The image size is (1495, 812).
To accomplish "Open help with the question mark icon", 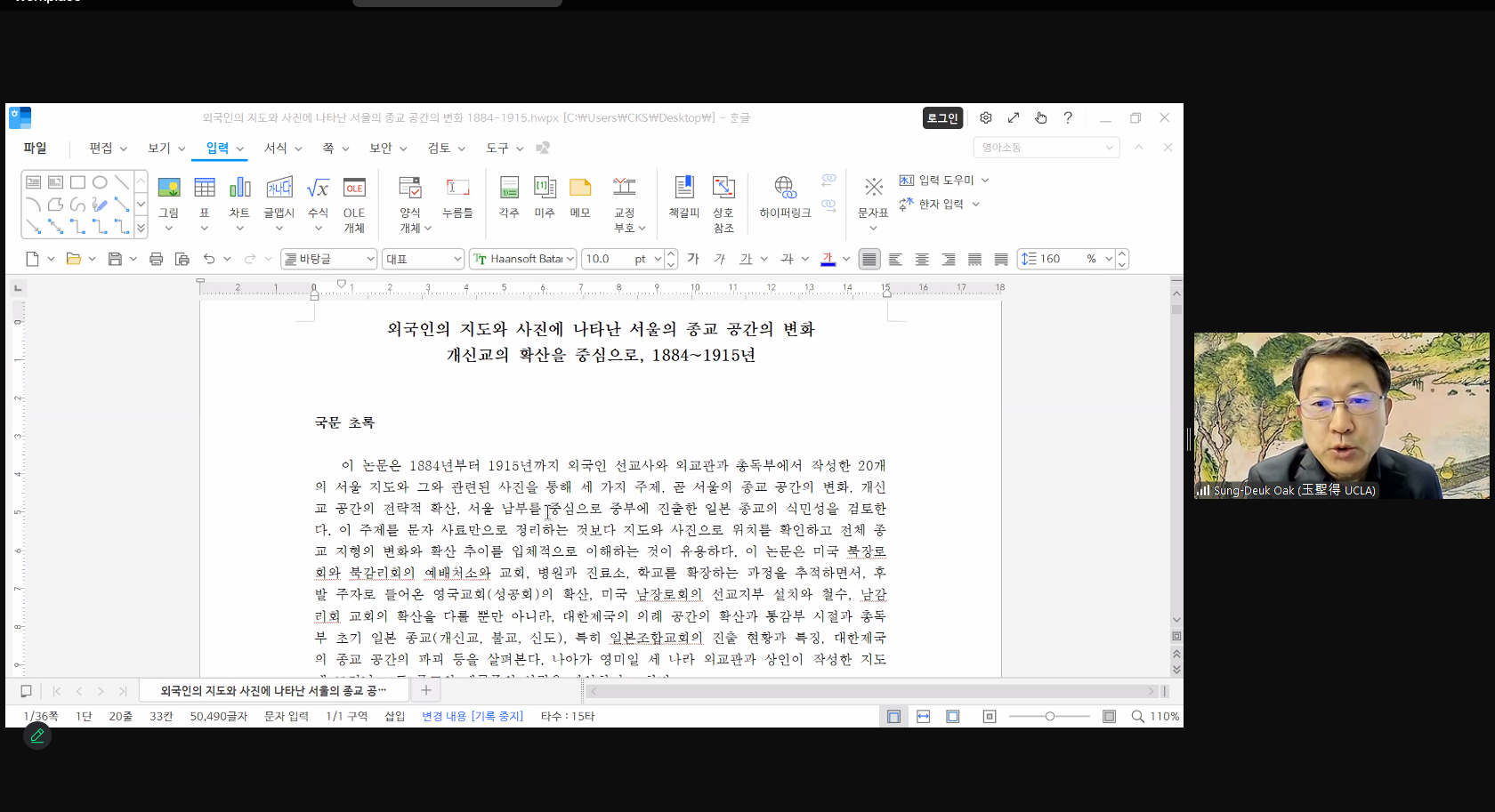I will point(1068,117).
